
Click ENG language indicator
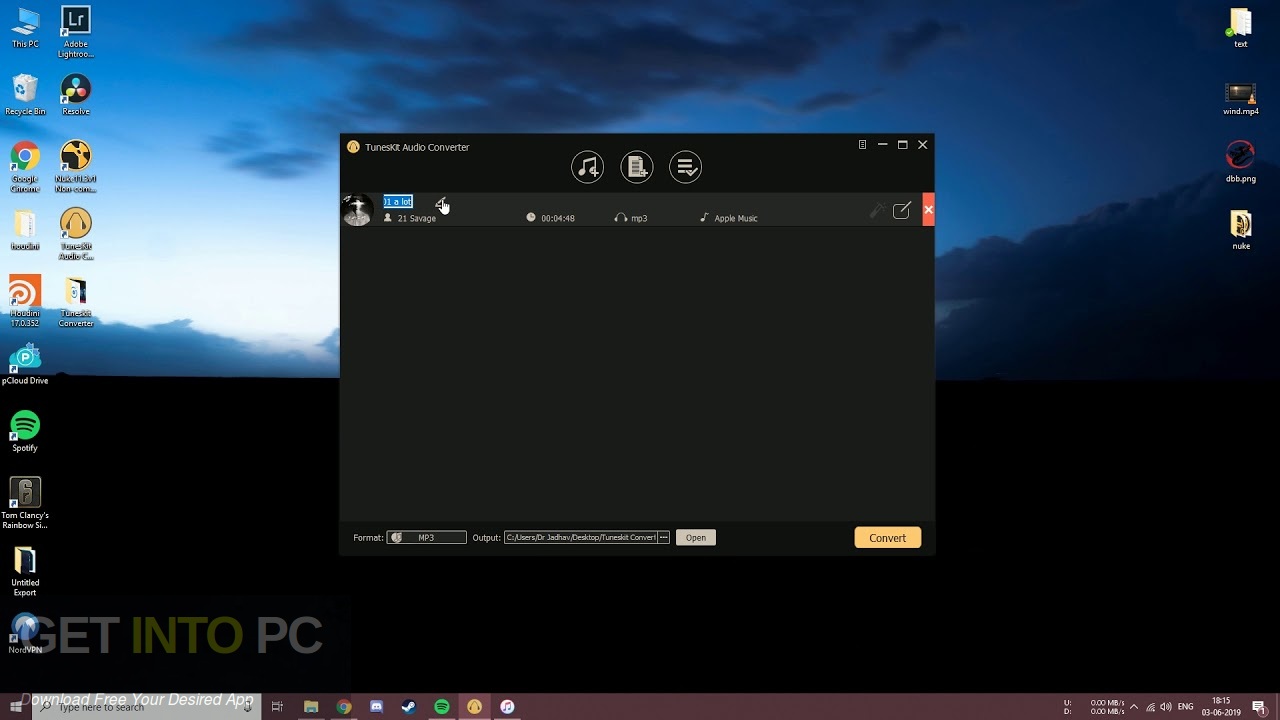point(1186,707)
